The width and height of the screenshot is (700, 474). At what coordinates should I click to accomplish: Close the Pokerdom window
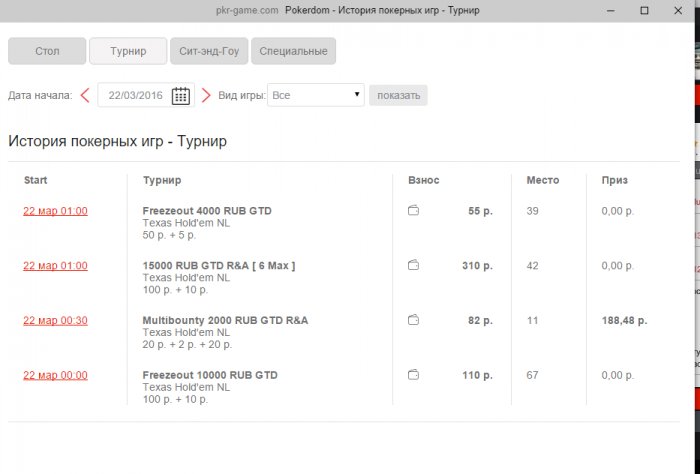678,10
